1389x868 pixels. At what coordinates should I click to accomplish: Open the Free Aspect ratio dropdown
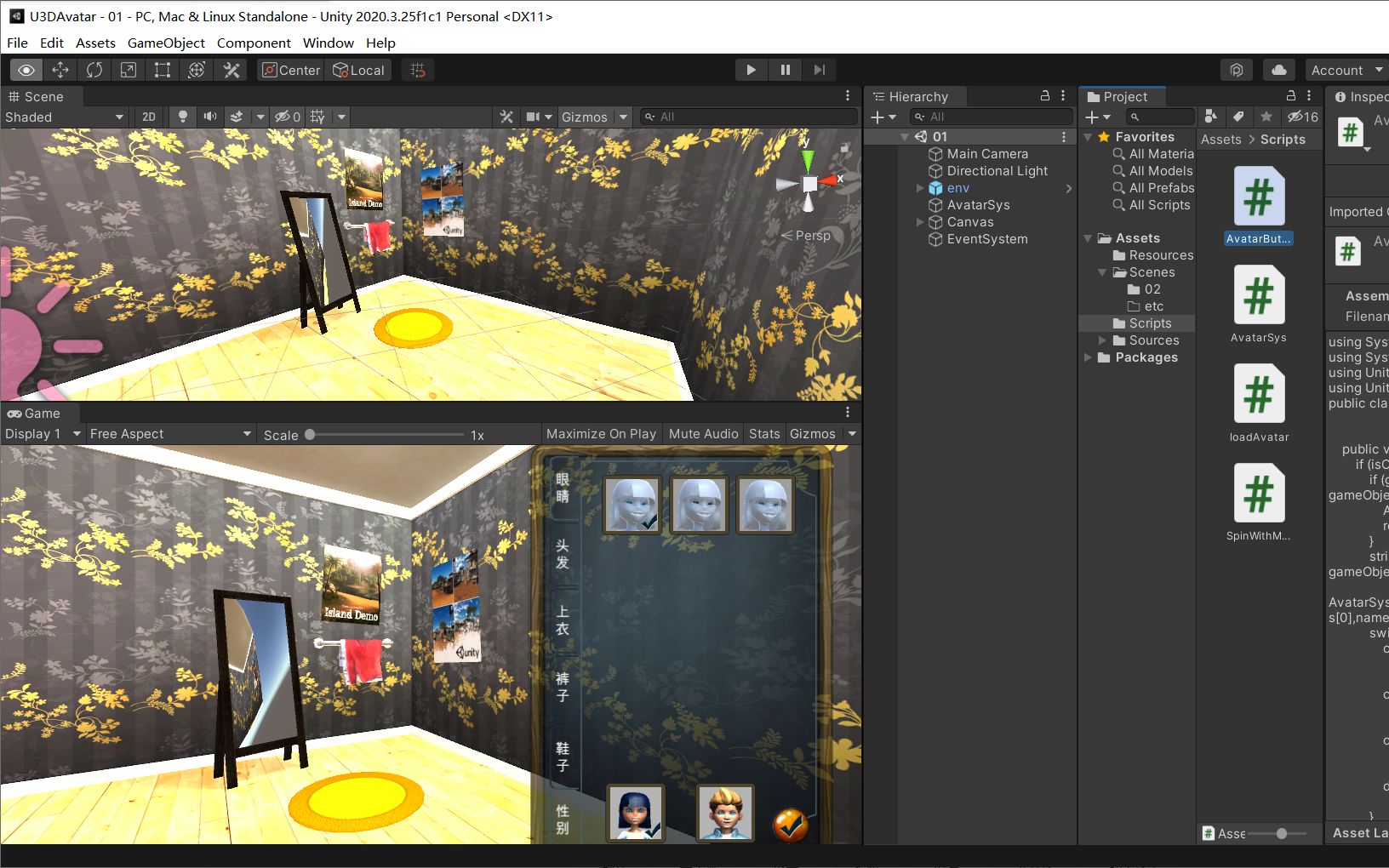(x=168, y=433)
